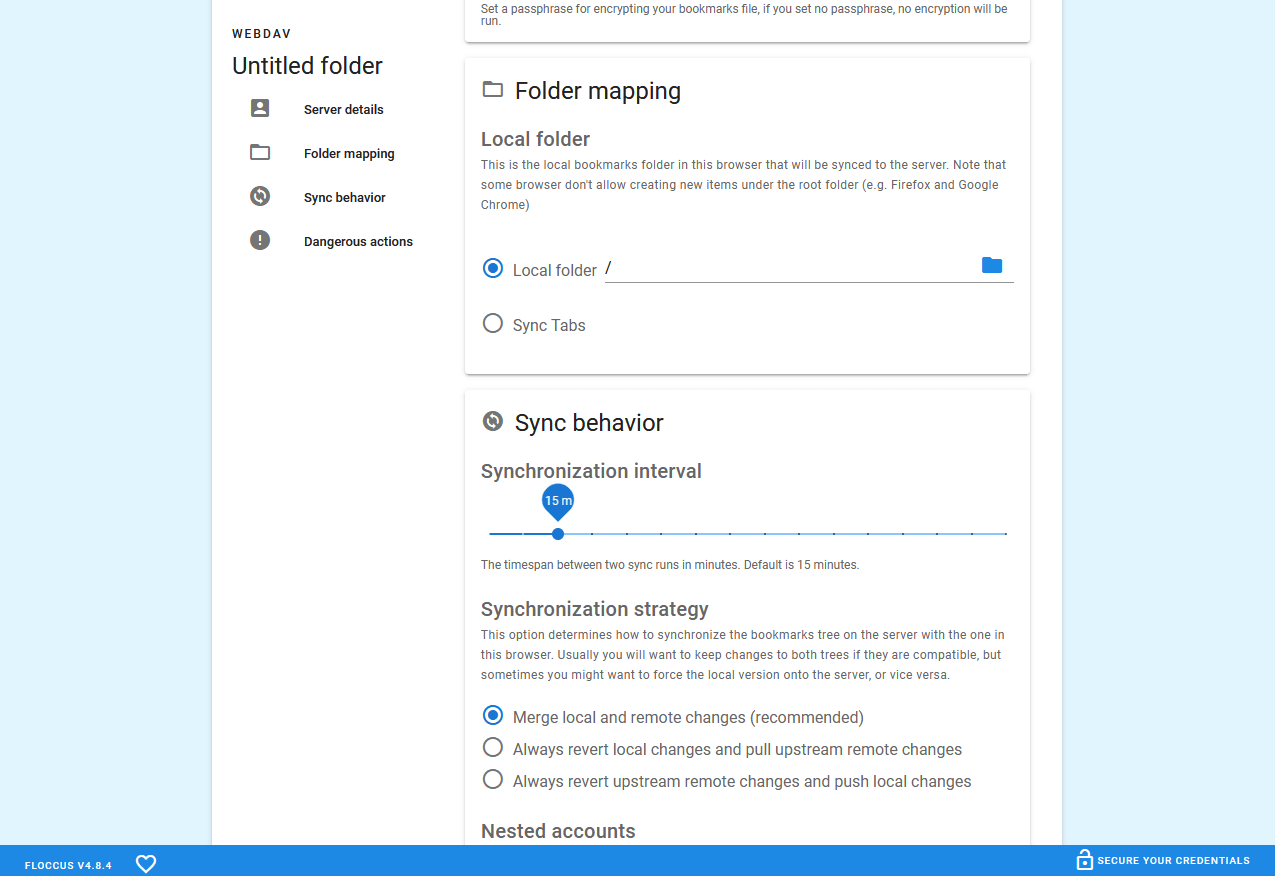Select Always revert local changes option
Image resolution: width=1275 pixels, height=876 pixels.
point(492,748)
